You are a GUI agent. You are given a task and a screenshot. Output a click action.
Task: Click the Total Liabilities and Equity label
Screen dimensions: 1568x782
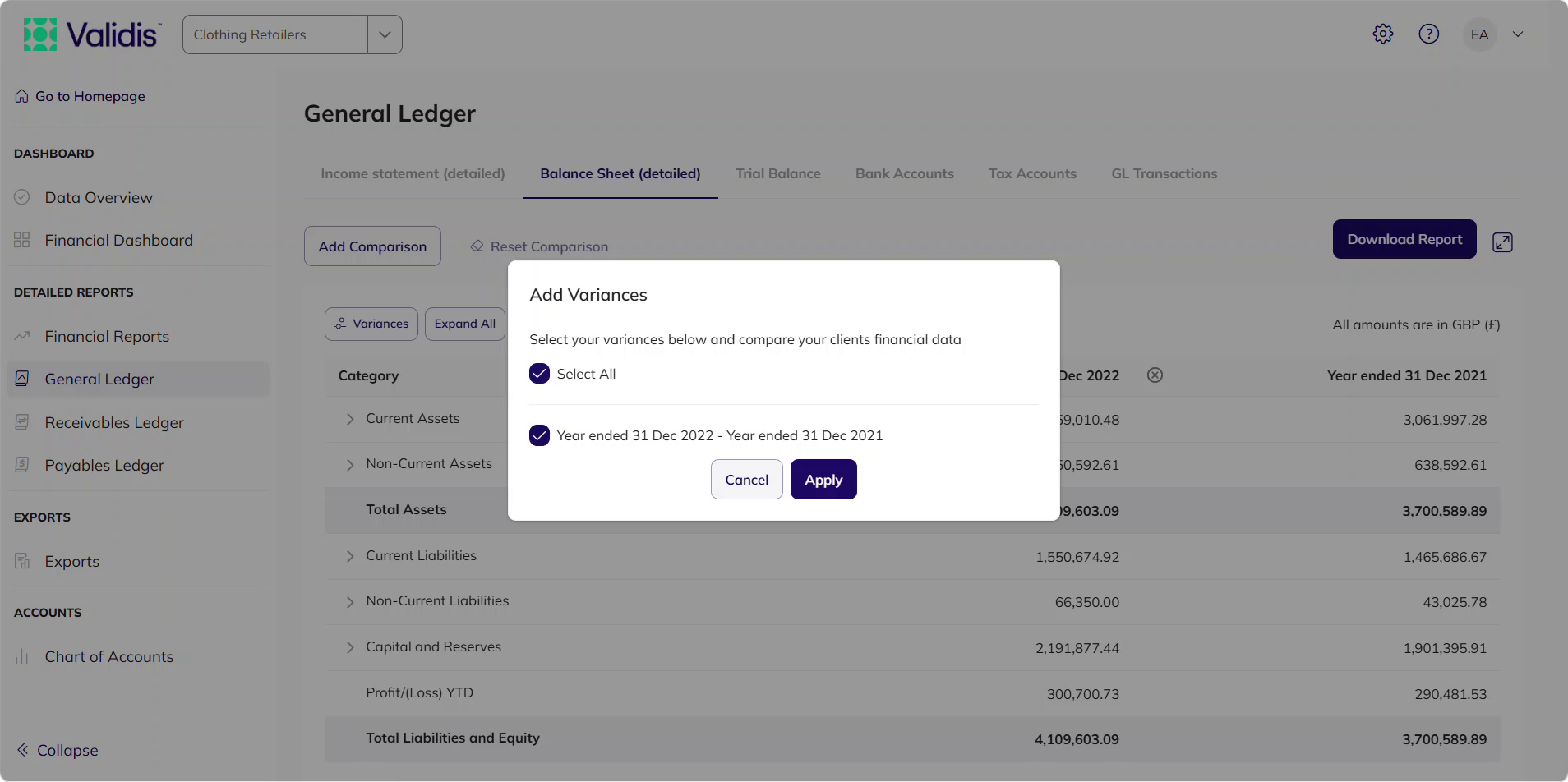tap(453, 738)
